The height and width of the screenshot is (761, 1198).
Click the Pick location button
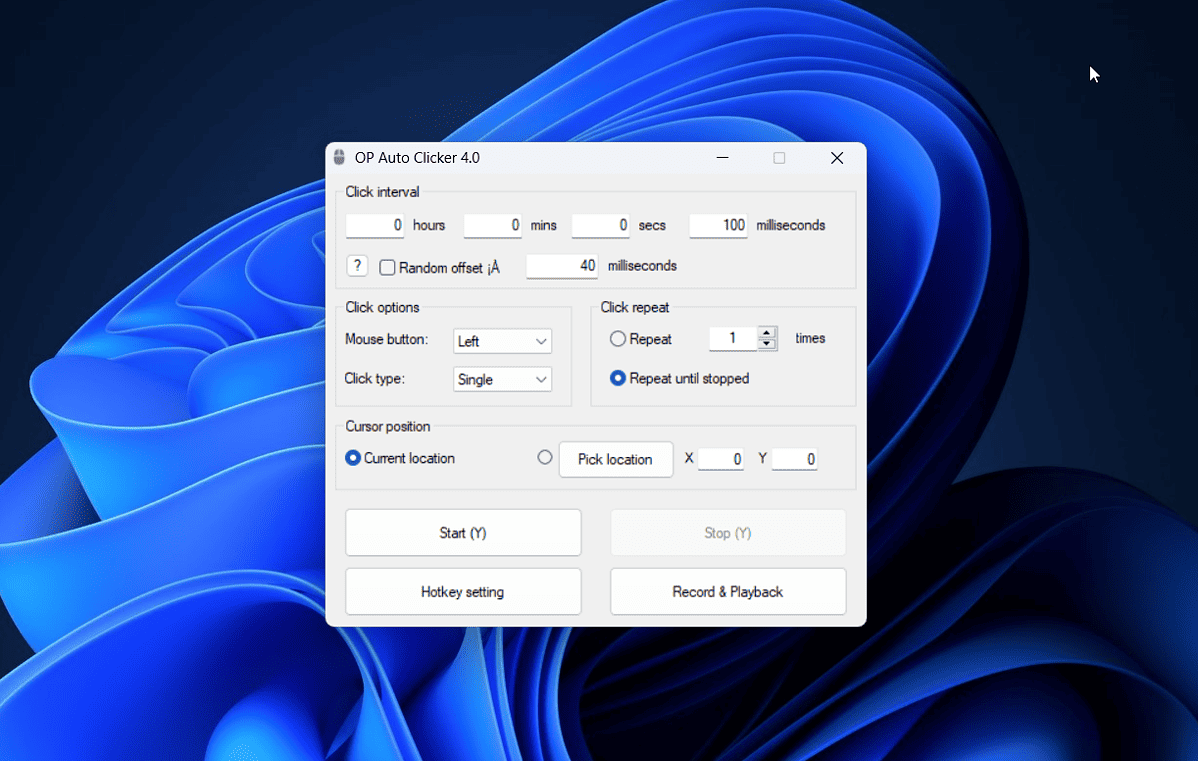pyautogui.click(x=616, y=459)
